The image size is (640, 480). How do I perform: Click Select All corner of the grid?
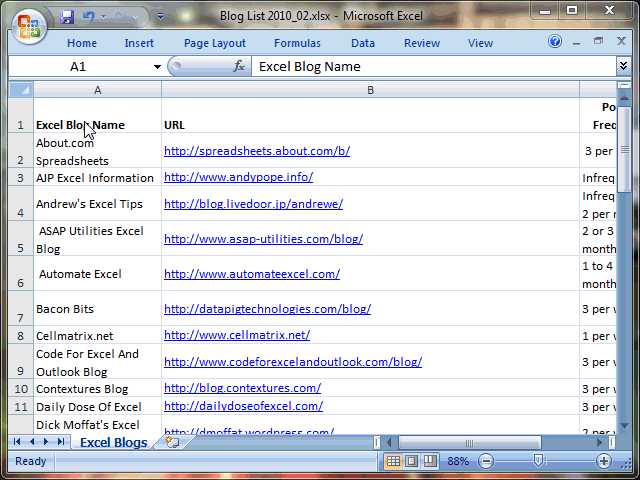point(20,90)
